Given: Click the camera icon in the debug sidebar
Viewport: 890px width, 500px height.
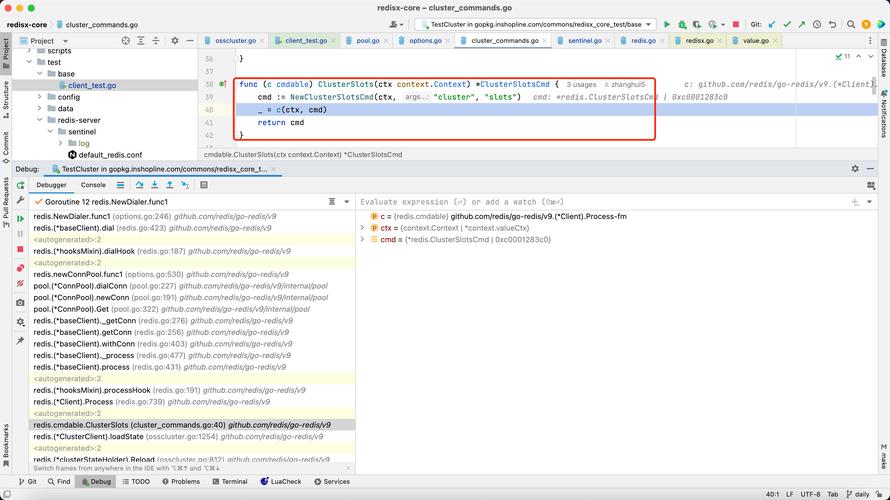Looking at the screenshot, I should (20, 302).
